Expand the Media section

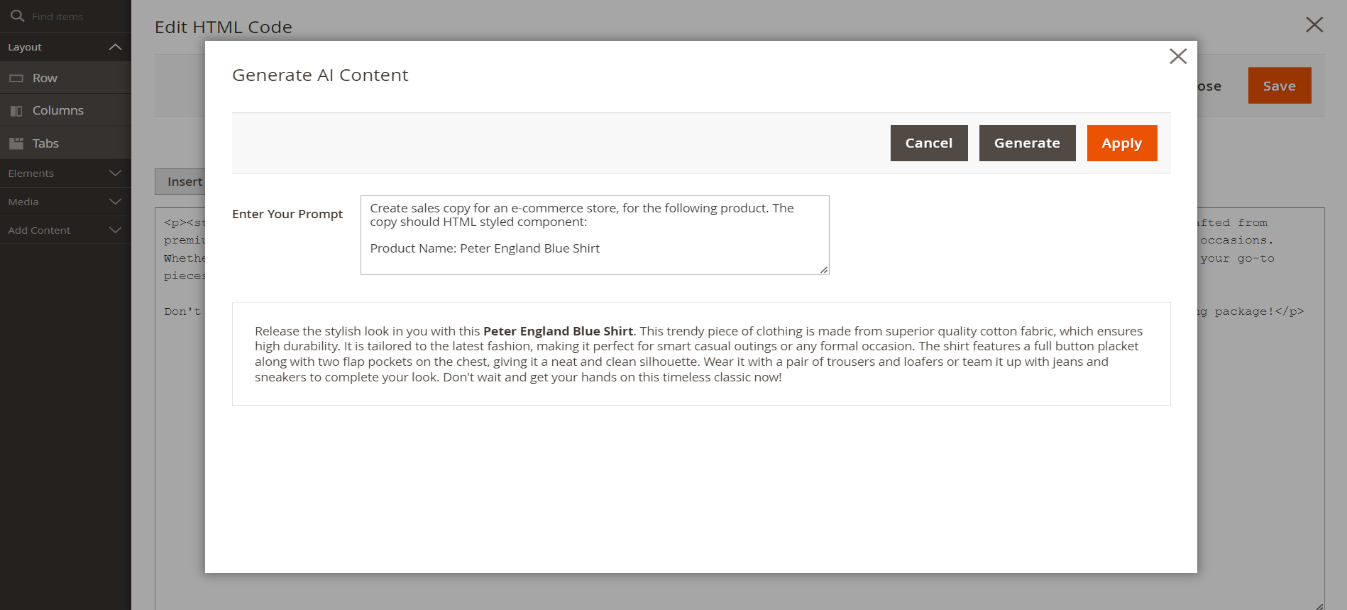(x=115, y=202)
